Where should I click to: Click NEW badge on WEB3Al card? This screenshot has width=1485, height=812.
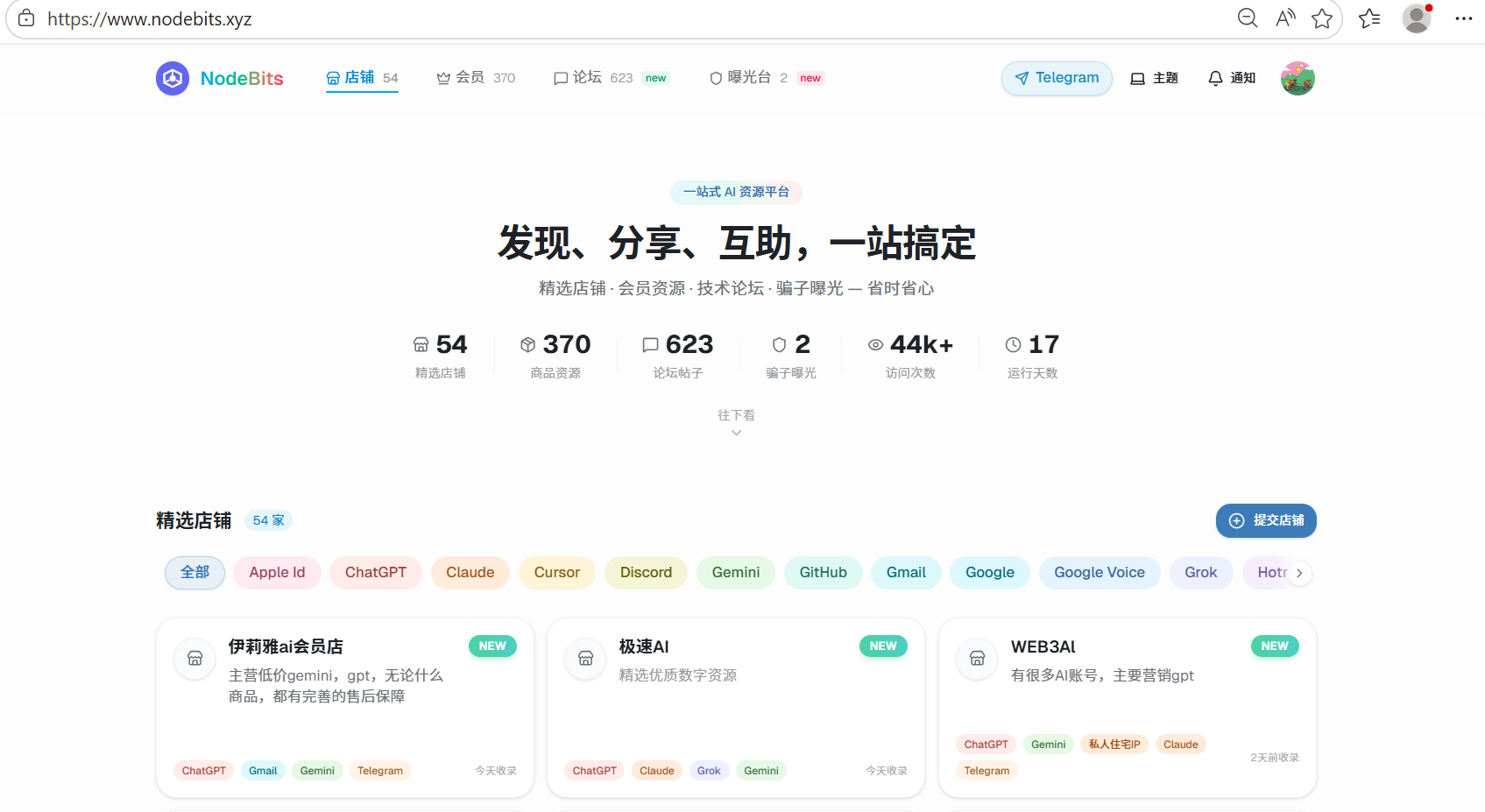point(1275,646)
